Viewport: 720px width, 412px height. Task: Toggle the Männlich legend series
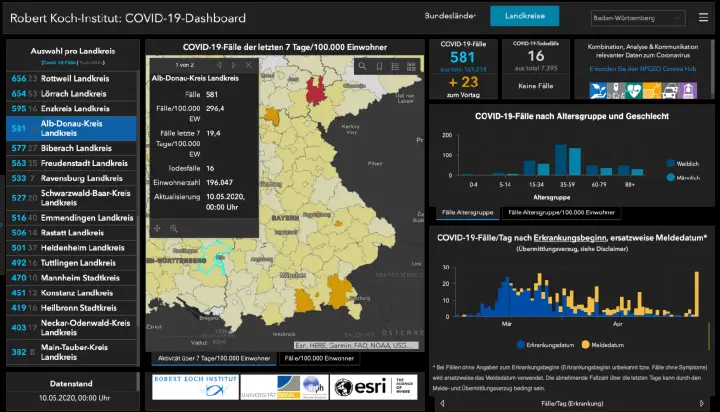[681, 177]
